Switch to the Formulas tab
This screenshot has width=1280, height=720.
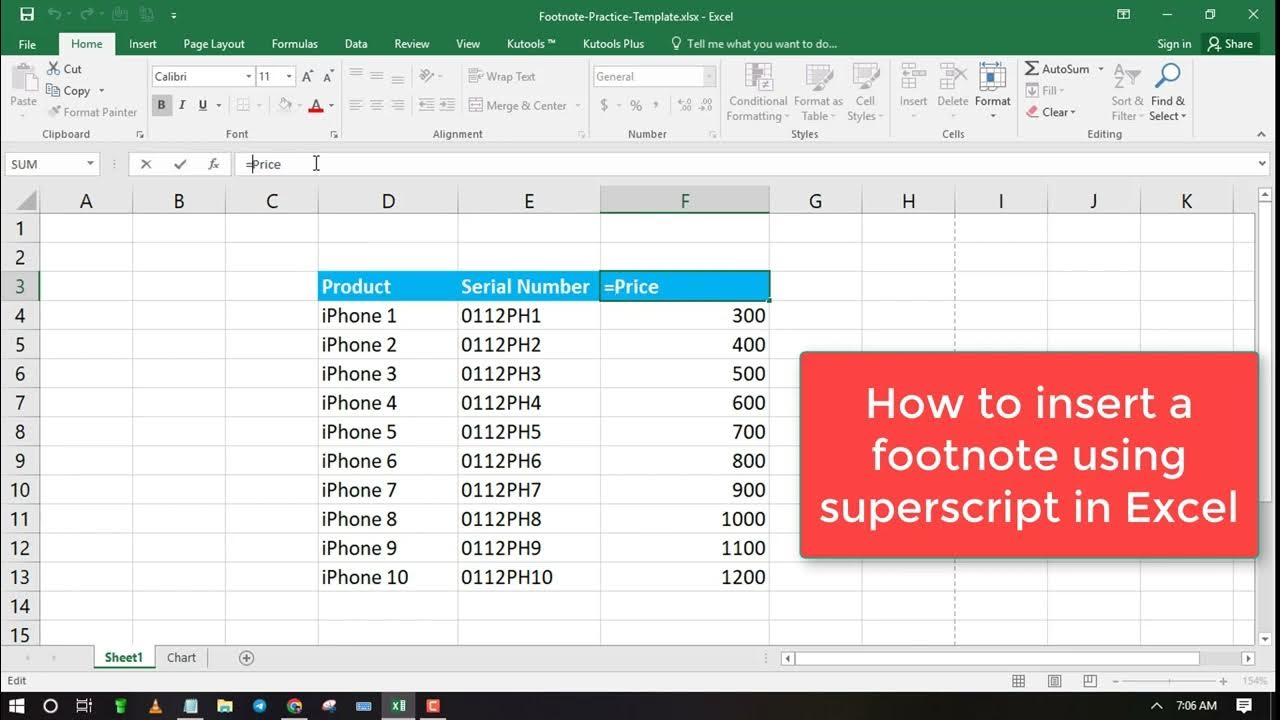point(295,44)
